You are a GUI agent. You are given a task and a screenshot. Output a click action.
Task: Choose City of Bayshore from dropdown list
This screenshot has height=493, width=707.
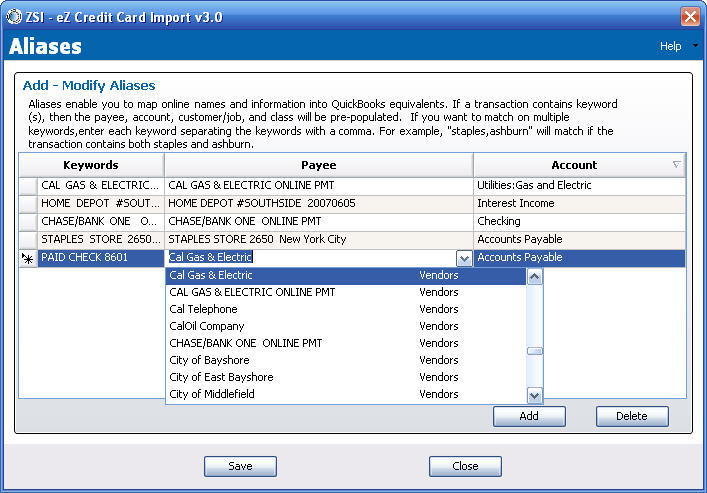coord(345,361)
